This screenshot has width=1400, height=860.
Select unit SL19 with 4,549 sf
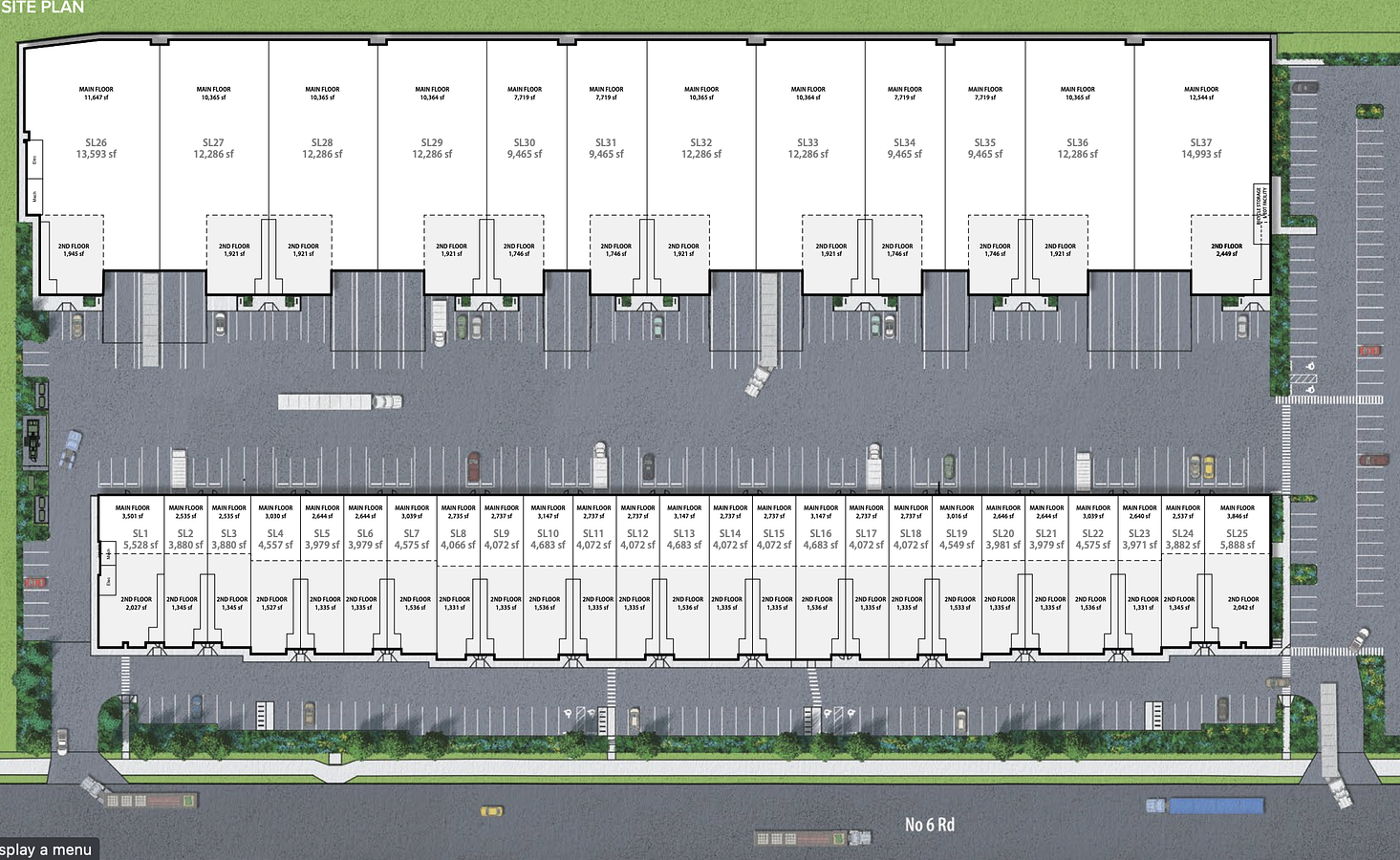point(957,540)
